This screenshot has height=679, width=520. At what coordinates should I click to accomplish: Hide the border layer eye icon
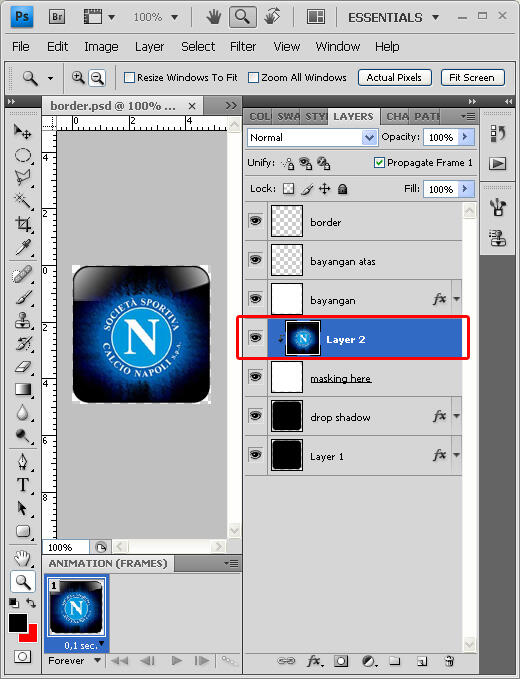pos(255,220)
